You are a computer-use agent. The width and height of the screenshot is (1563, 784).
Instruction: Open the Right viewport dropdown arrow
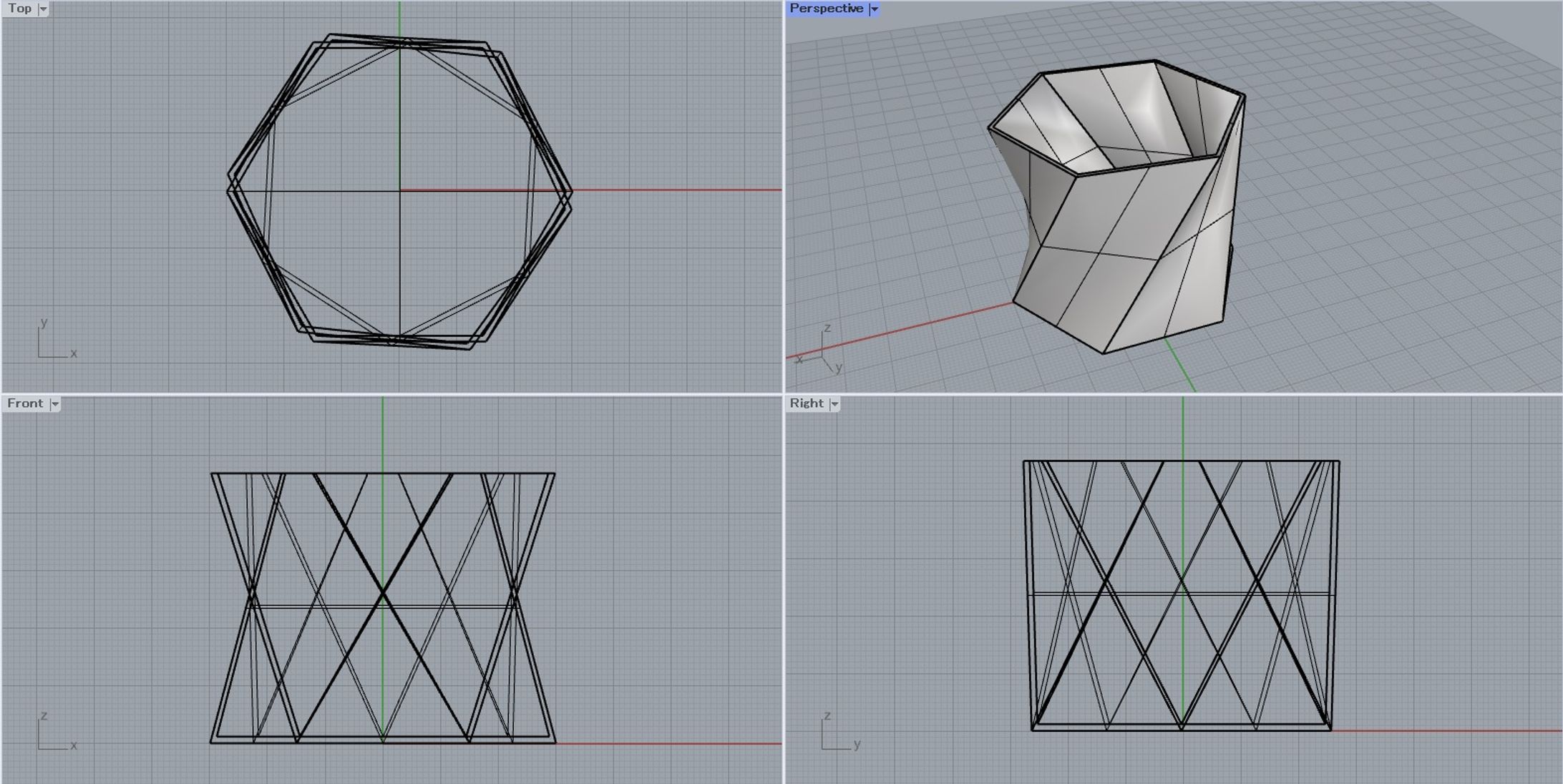click(835, 404)
